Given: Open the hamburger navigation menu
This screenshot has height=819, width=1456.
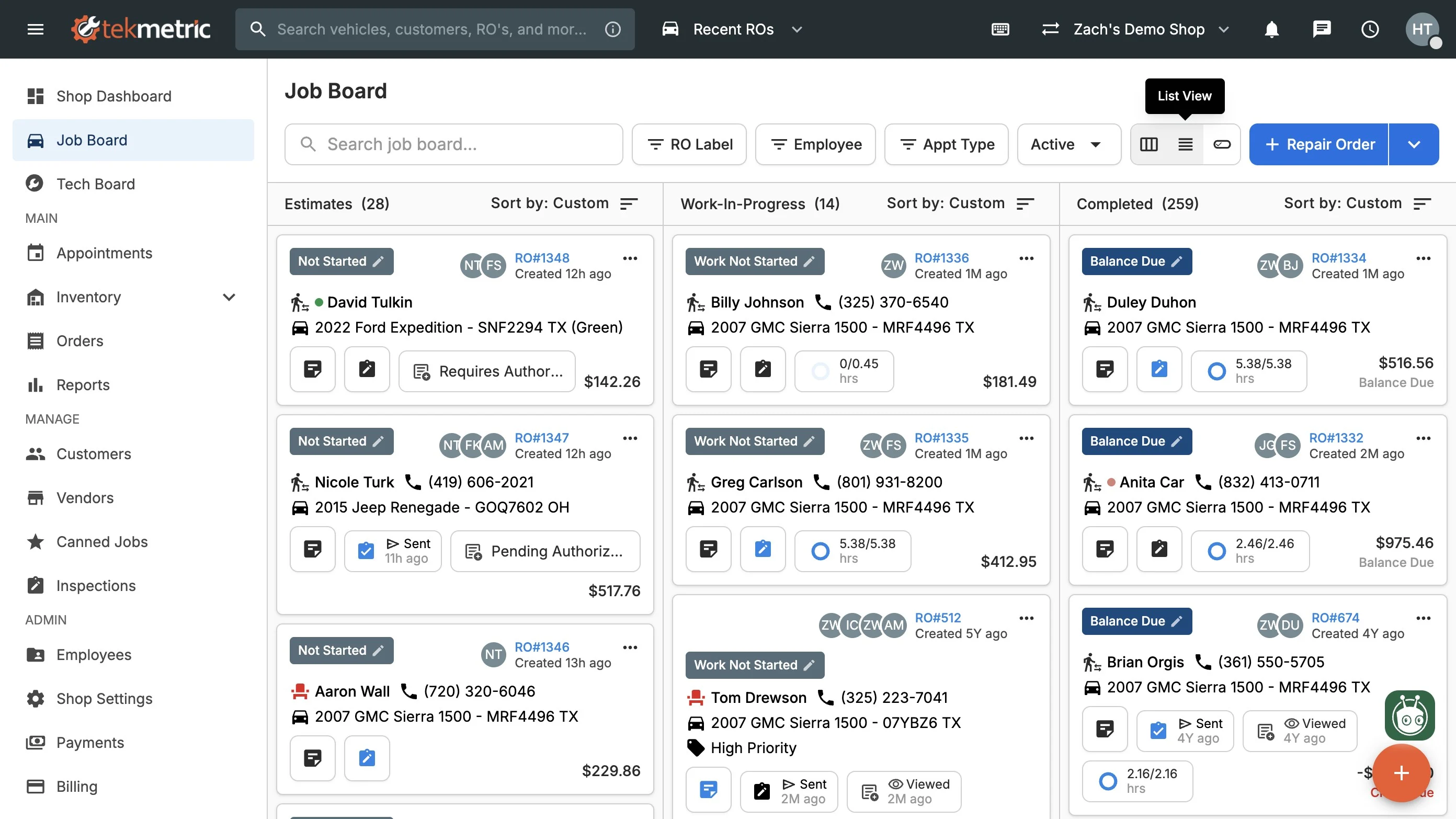Looking at the screenshot, I should click(x=35, y=29).
